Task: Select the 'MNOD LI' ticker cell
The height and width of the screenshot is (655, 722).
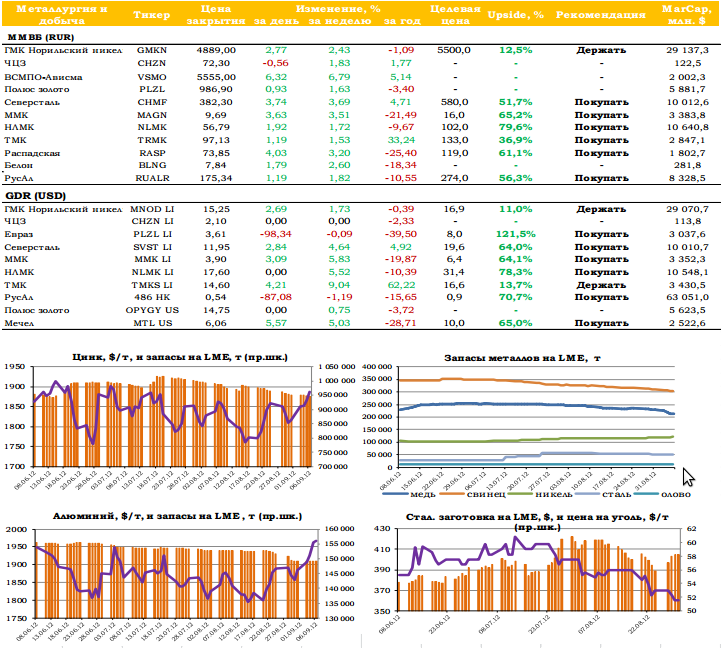Action: [x=152, y=209]
